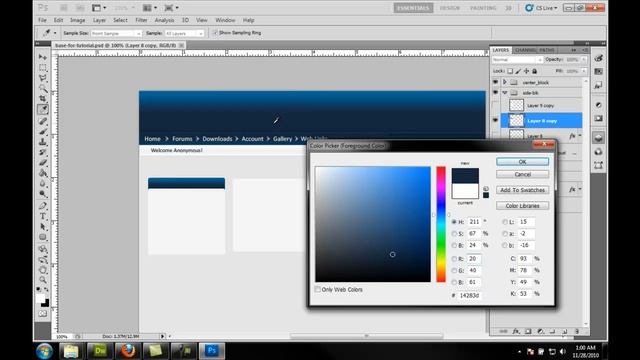The image size is (640, 360).
Task: Select the Lasso tool
Action: [43, 78]
